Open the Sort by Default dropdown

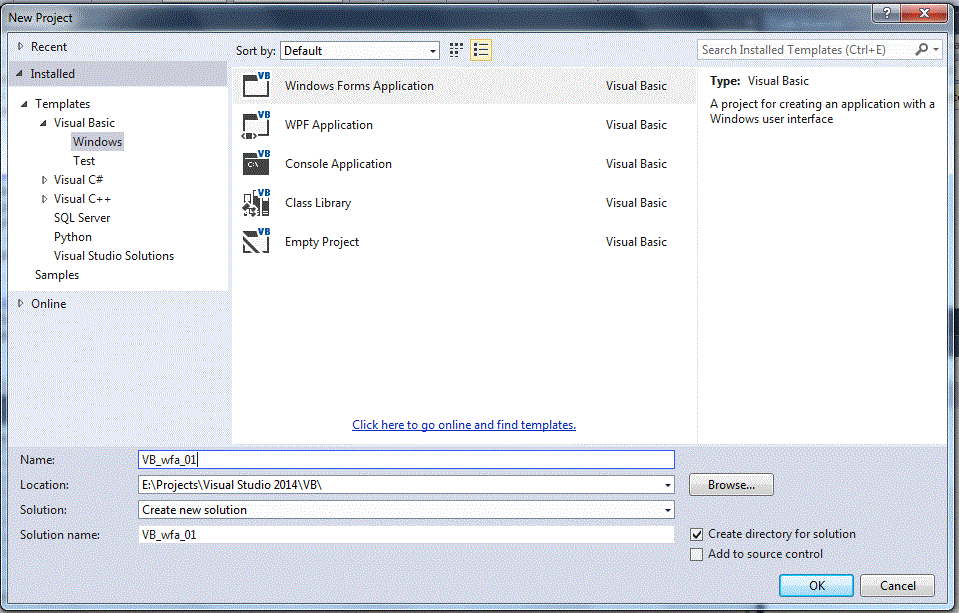click(360, 51)
